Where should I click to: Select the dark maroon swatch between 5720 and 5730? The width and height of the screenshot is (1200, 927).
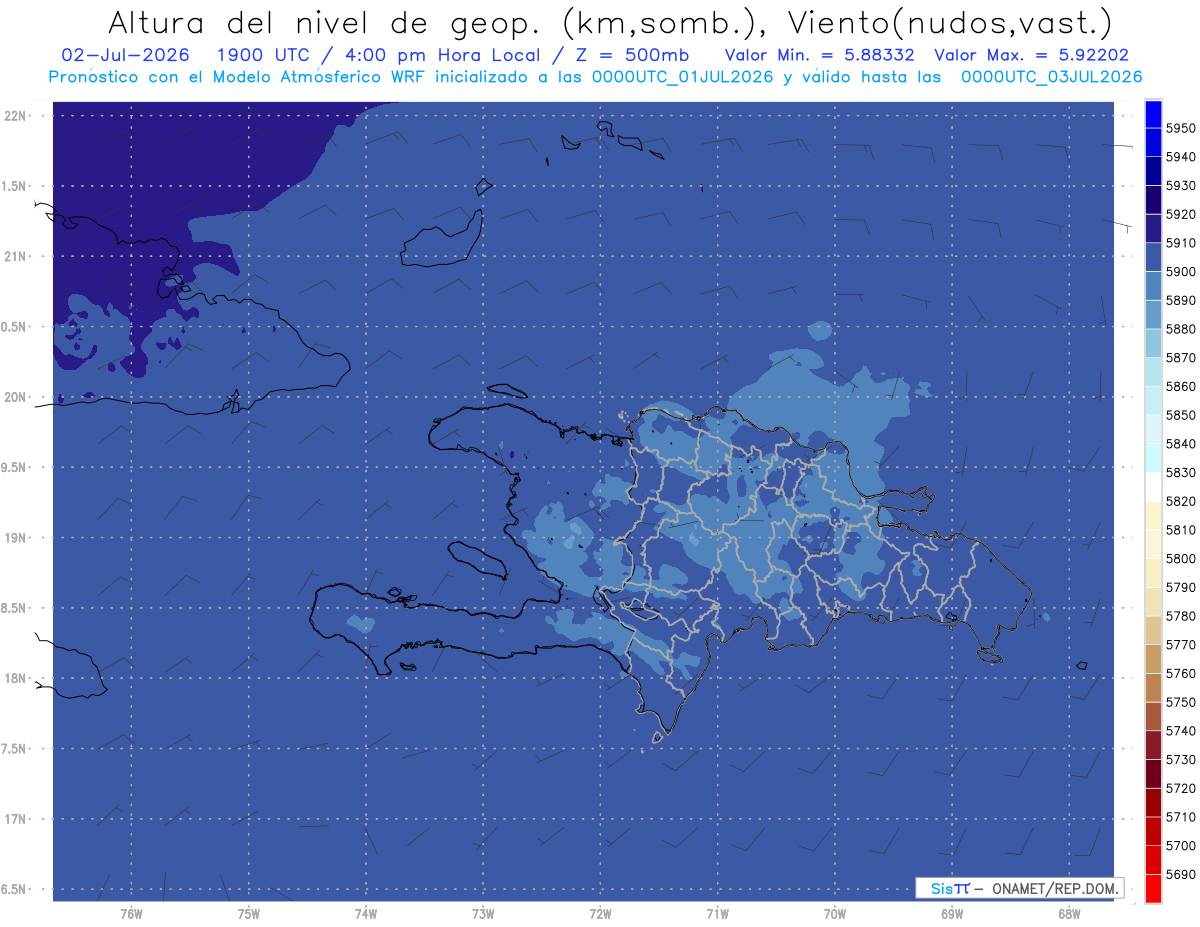1152,774
